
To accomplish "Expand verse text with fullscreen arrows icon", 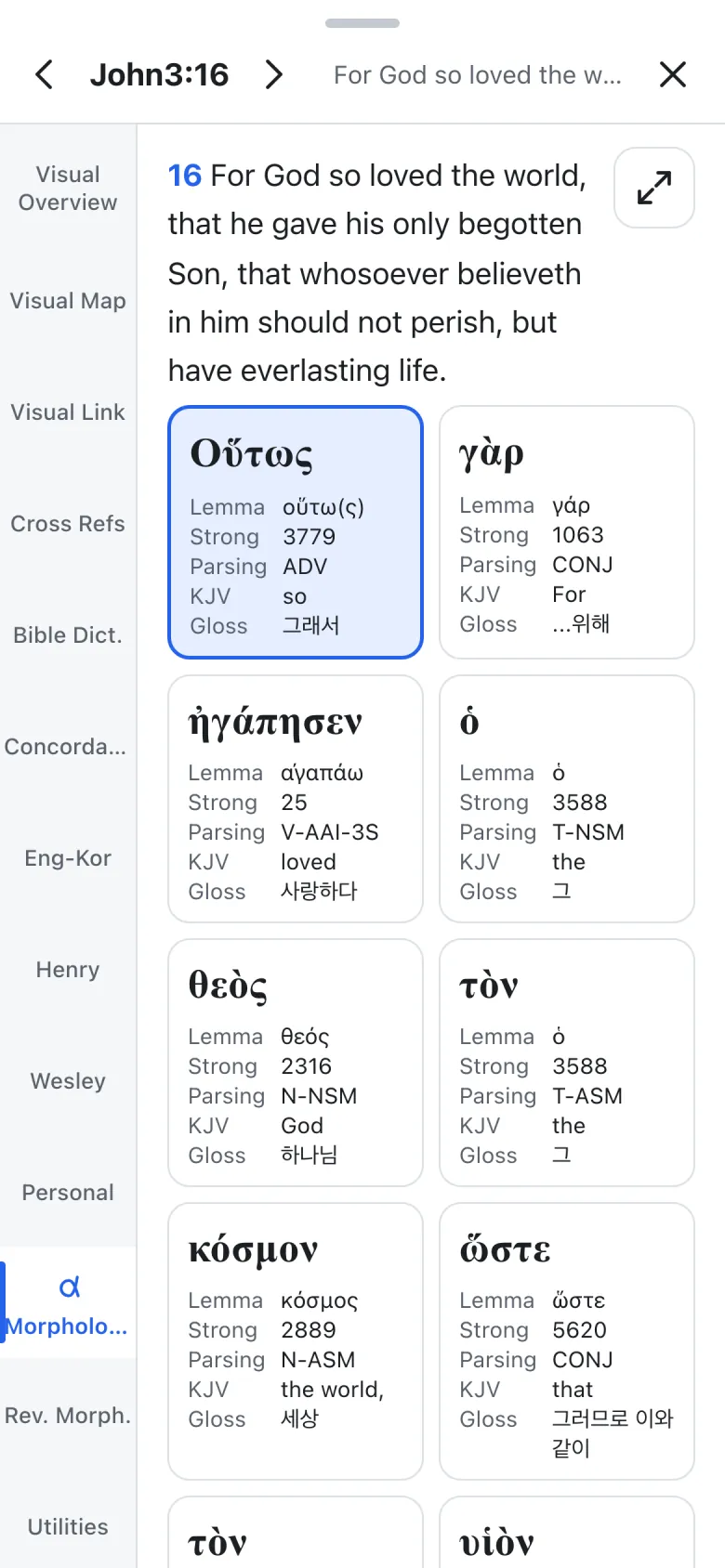I will click(x=654, y=188).
